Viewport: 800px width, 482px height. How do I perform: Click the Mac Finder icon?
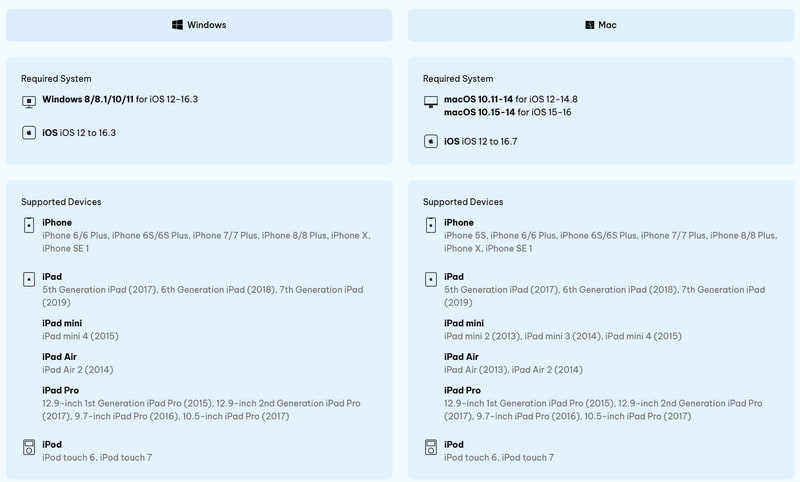tap(589, 25)
